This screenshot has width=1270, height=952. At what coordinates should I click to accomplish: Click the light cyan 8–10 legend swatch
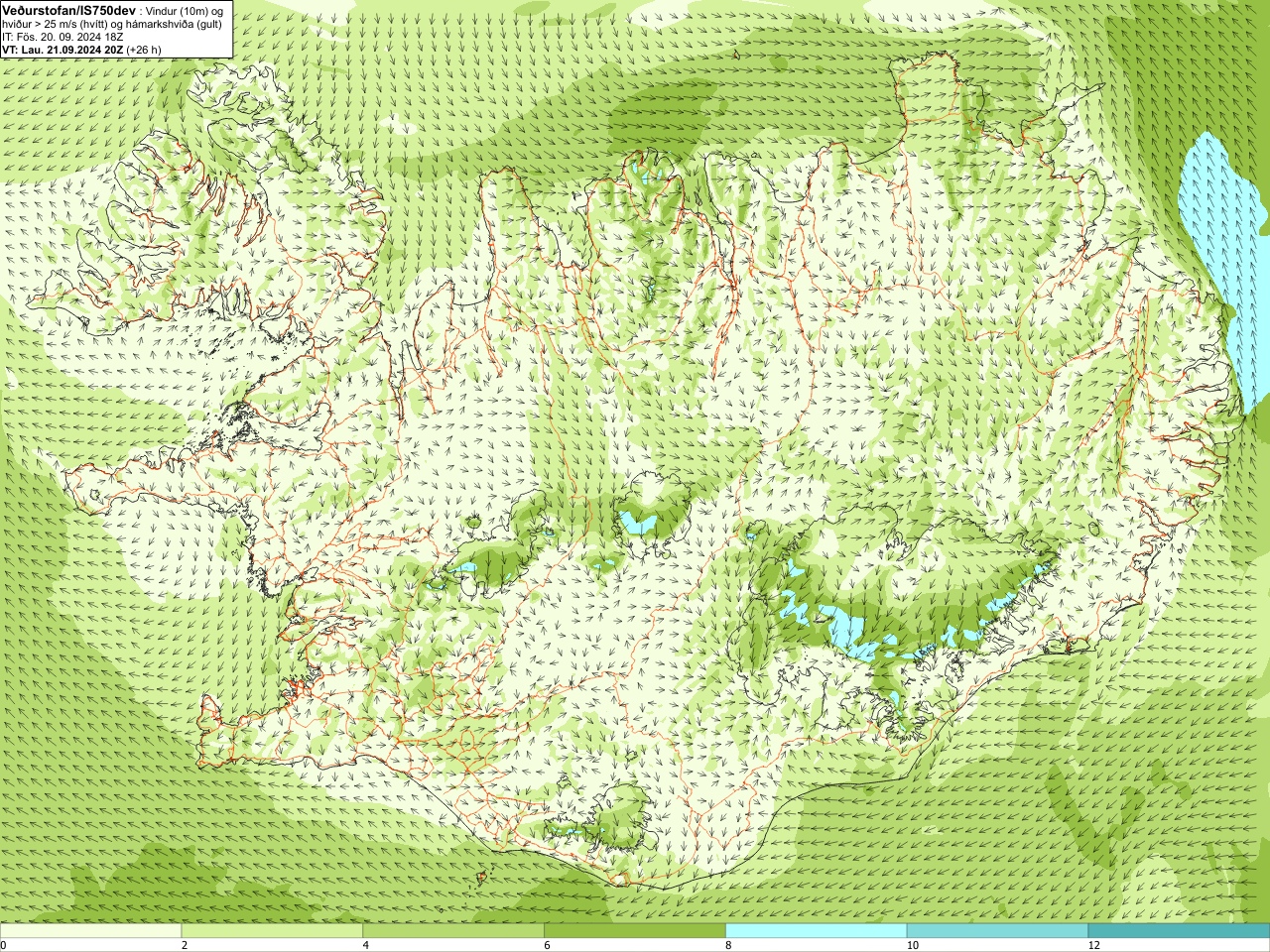click(x=817, y=931)
